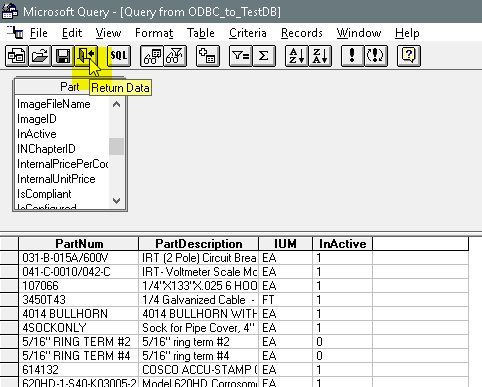Click the empty column header after InActive
This screenshot has height=387, width=482.
[x=420, y=244]
